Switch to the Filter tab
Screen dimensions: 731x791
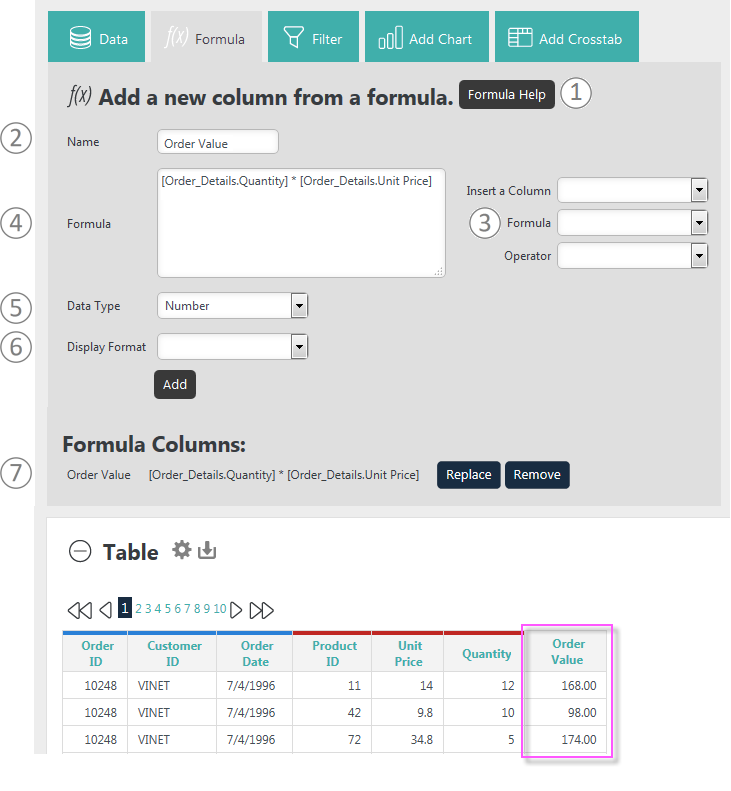(x=313, y=37)
